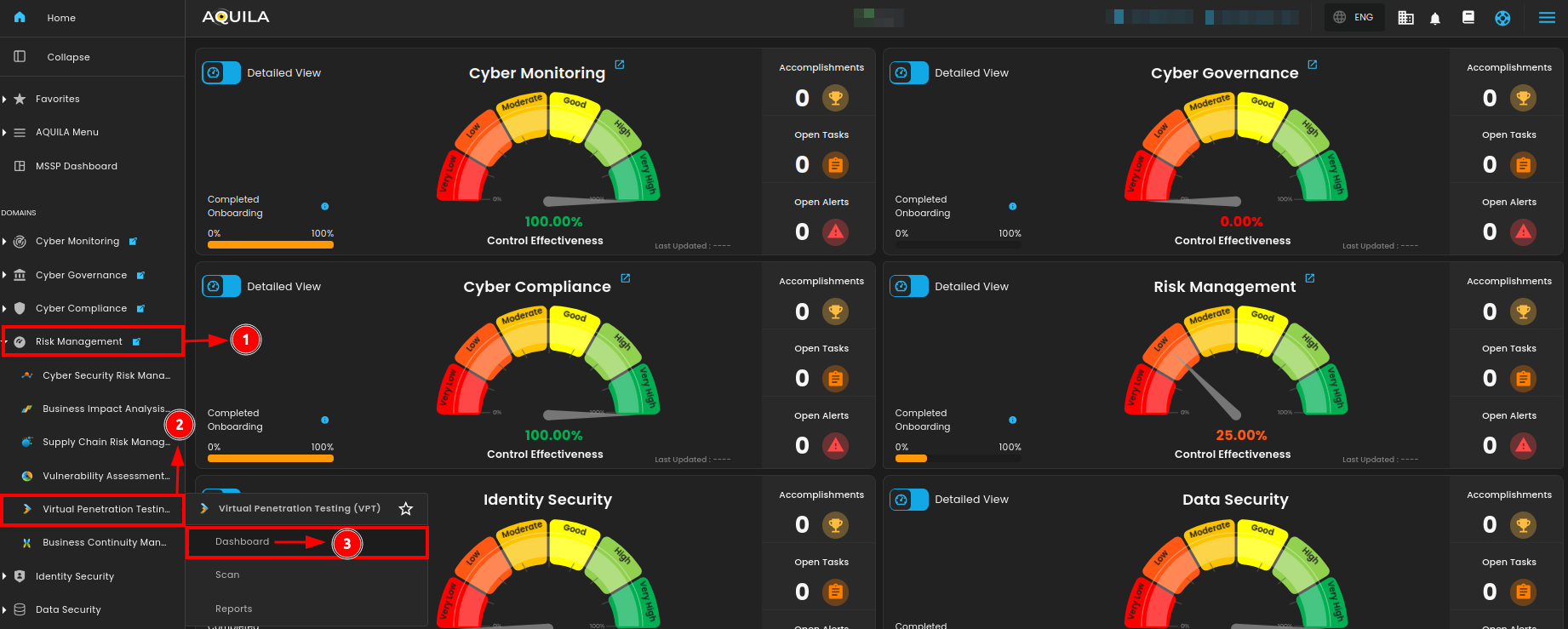Click Cyber Monitoring Accomplishments trophy icon
The width and height of the screenshot is (1568, 629).
coord(835,98)
